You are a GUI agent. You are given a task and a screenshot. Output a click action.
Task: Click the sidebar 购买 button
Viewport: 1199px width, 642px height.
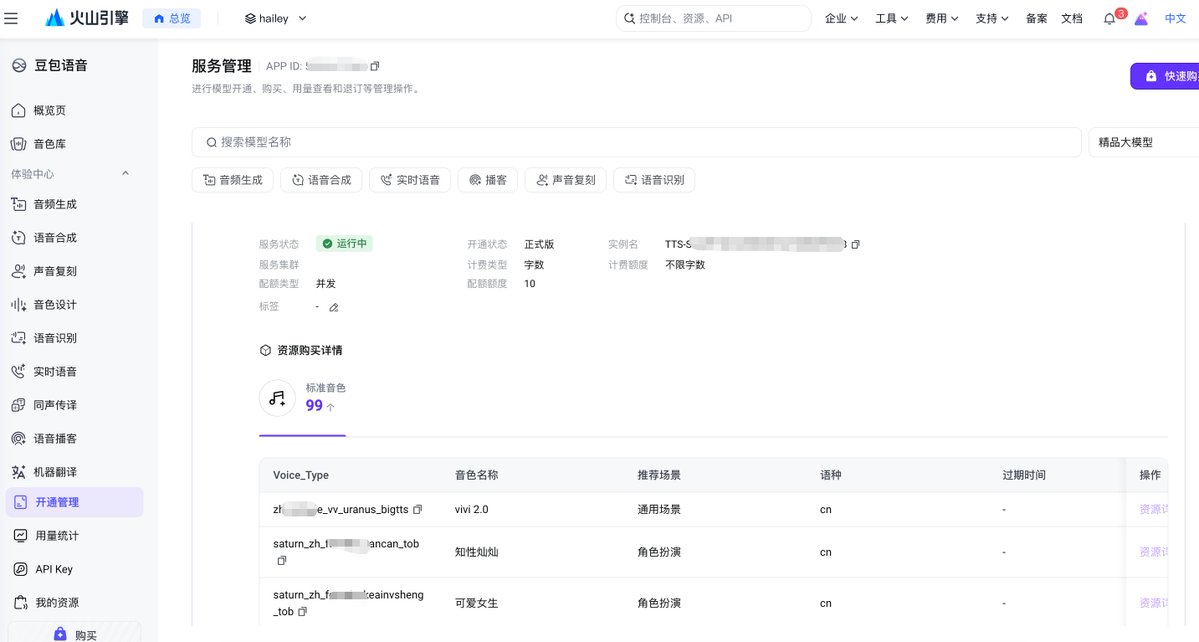click(74, 634)
